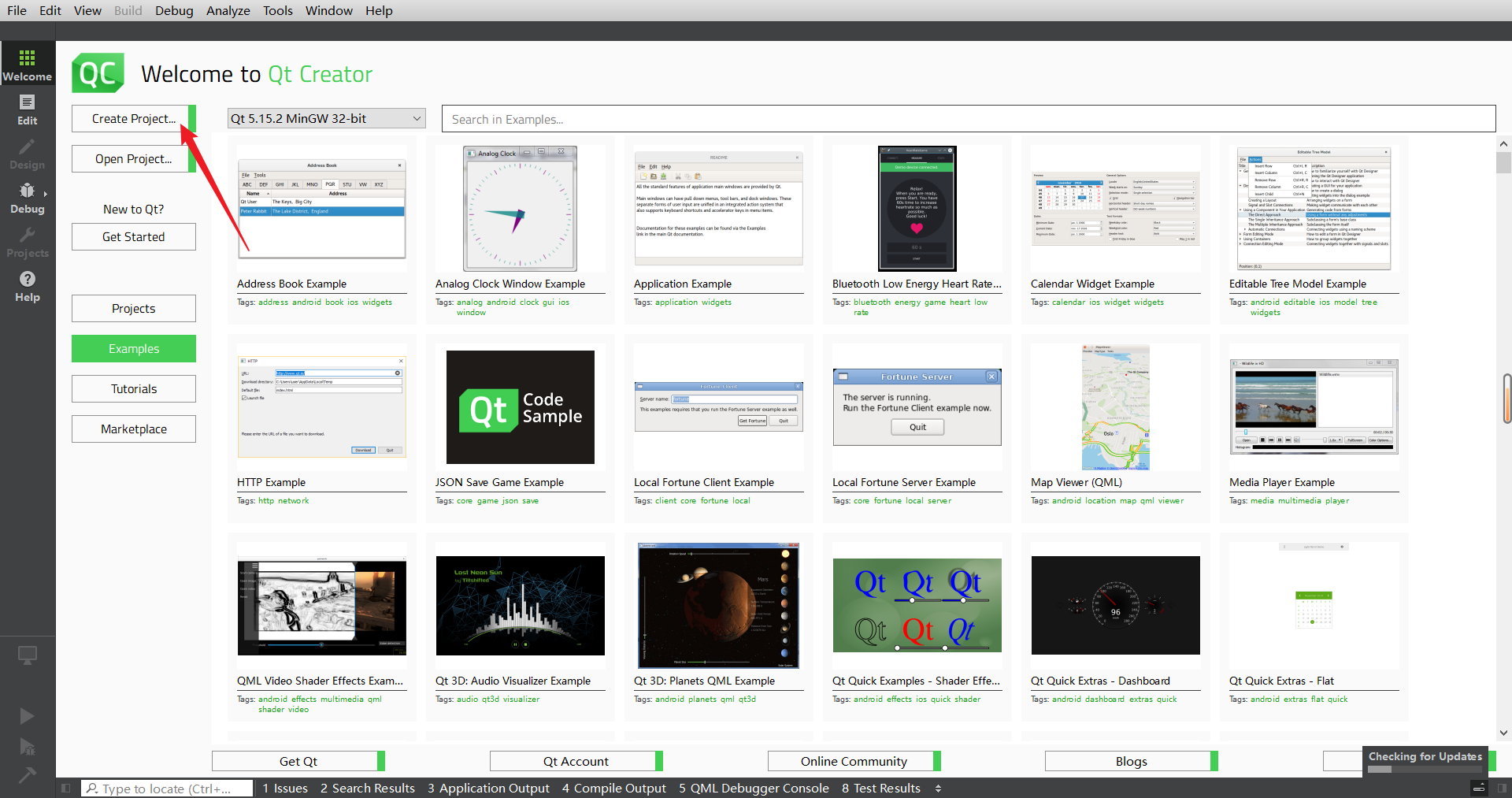The width and height of the screenshot is (1512, 798).
Task: Select the Projects welcome page
Action: pyautogui.click(x=134, y=308)
